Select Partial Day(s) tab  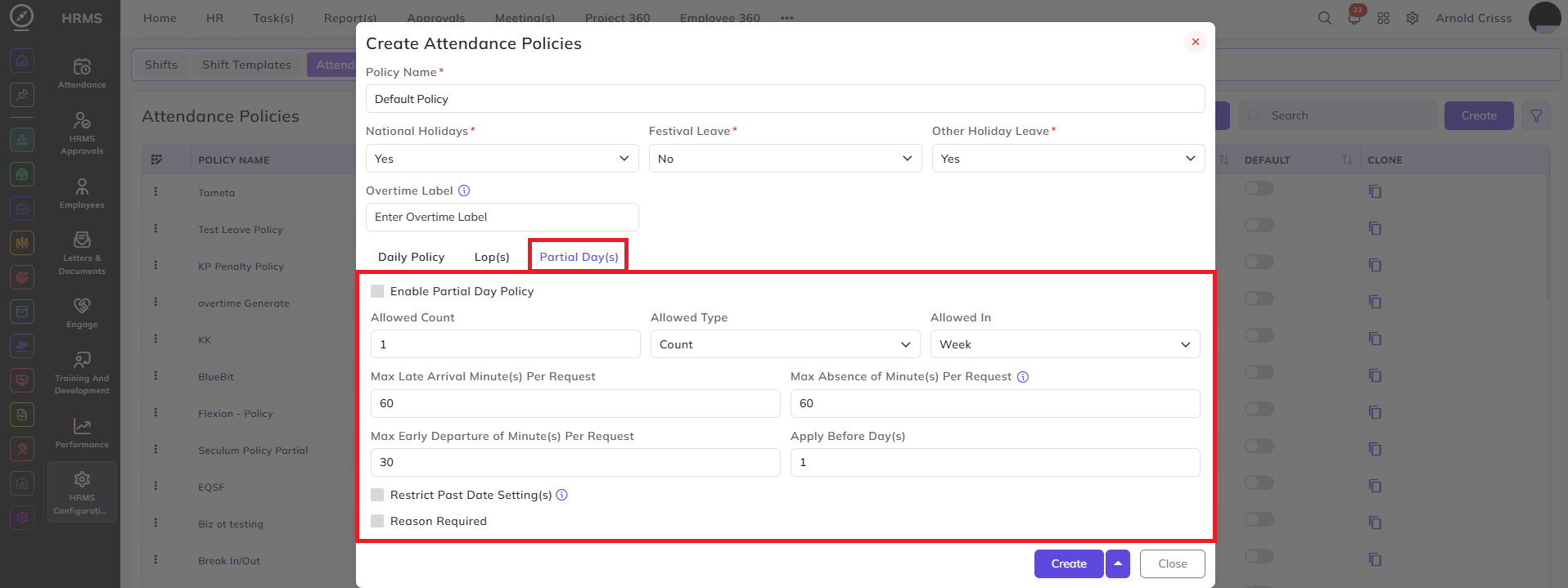point(579,257)
